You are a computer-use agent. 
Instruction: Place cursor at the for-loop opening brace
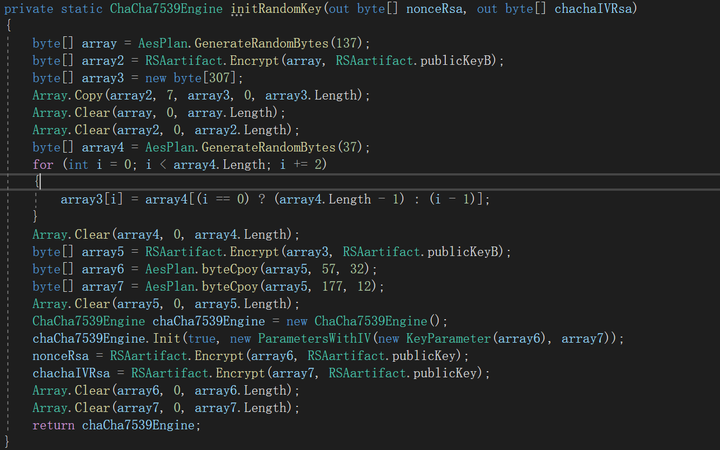pos(37,181)
